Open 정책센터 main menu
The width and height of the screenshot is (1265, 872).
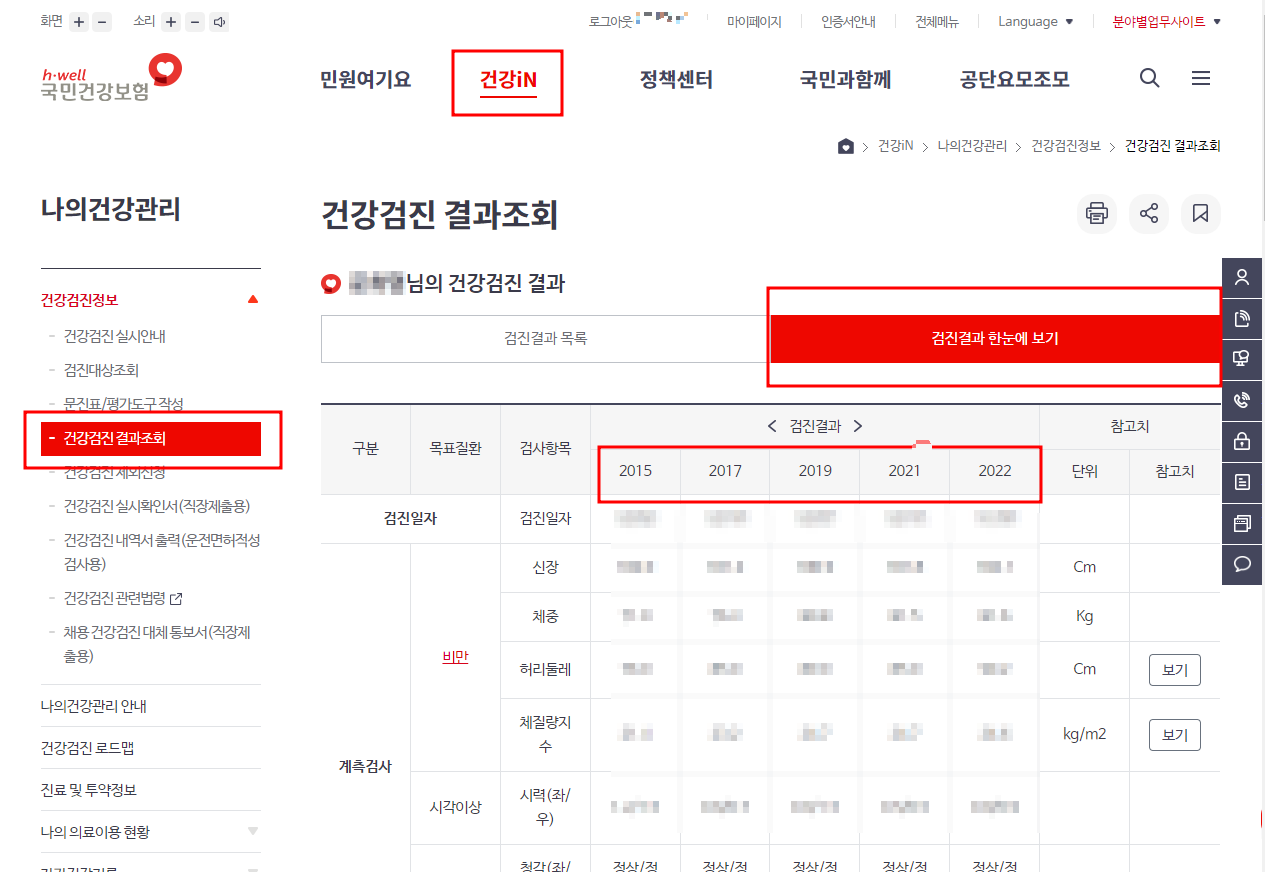(x=676, y=80)
